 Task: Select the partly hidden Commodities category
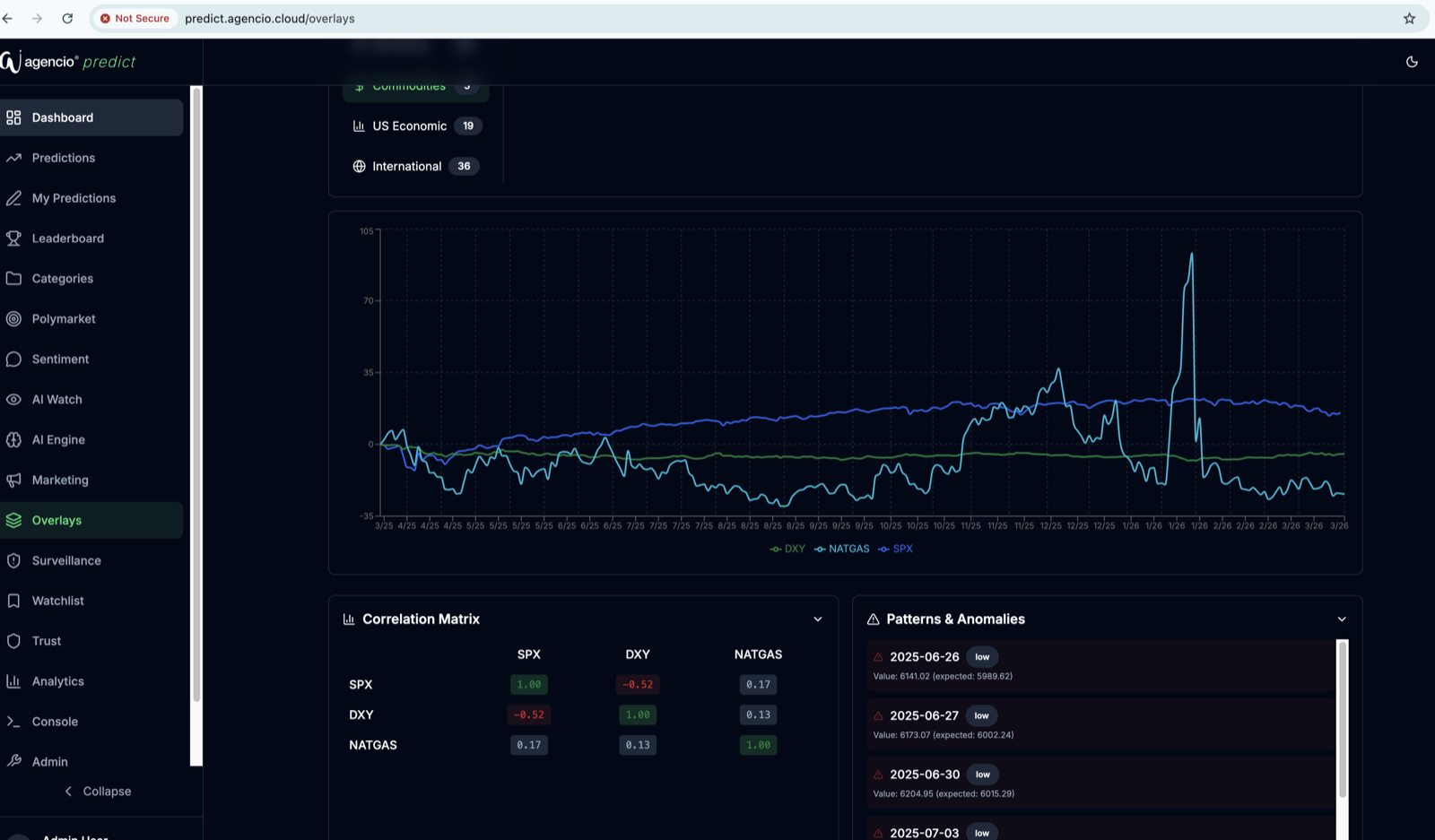(x=416, y=90)
